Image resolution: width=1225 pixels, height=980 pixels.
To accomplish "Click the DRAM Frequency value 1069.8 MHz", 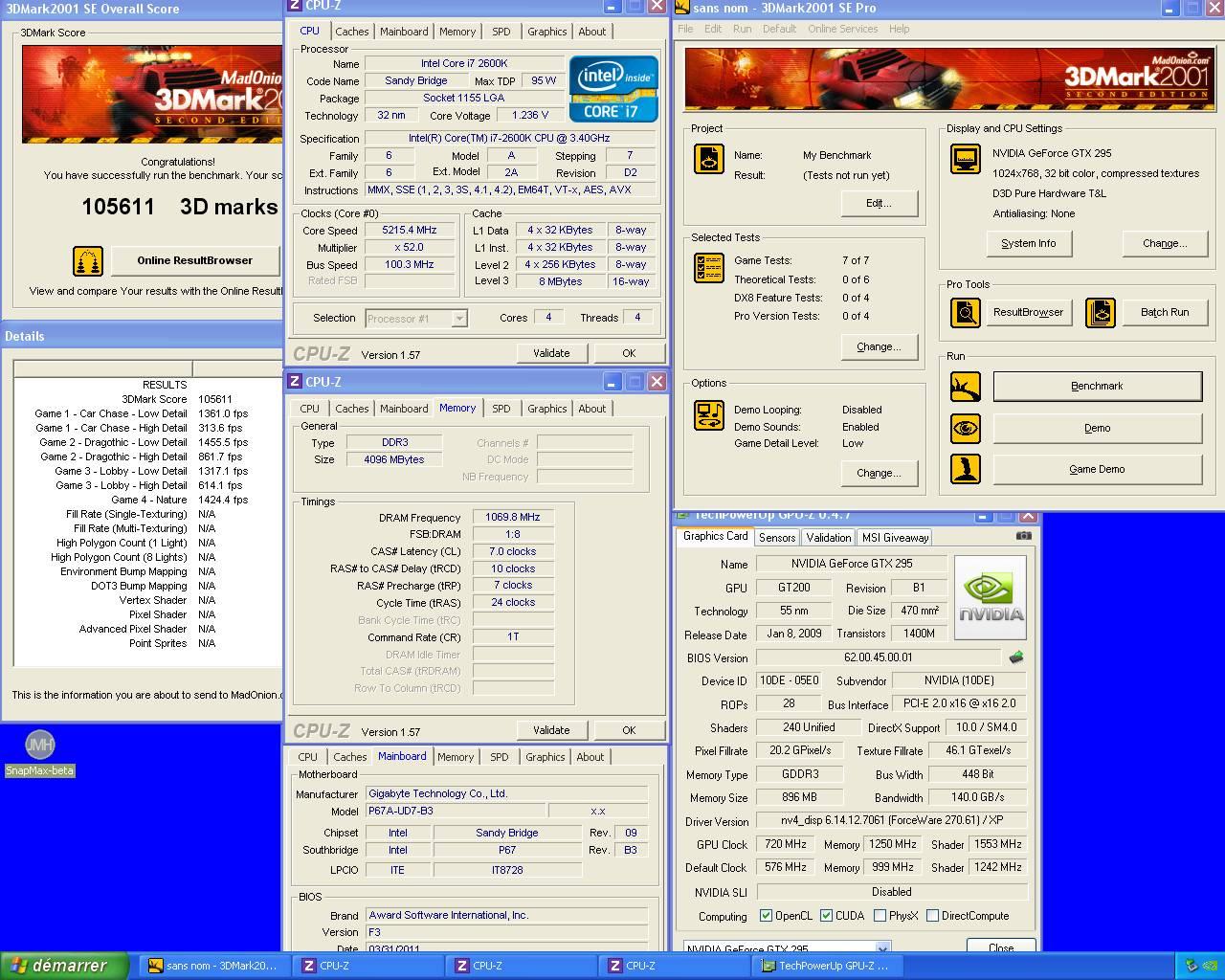I will 513,517.
